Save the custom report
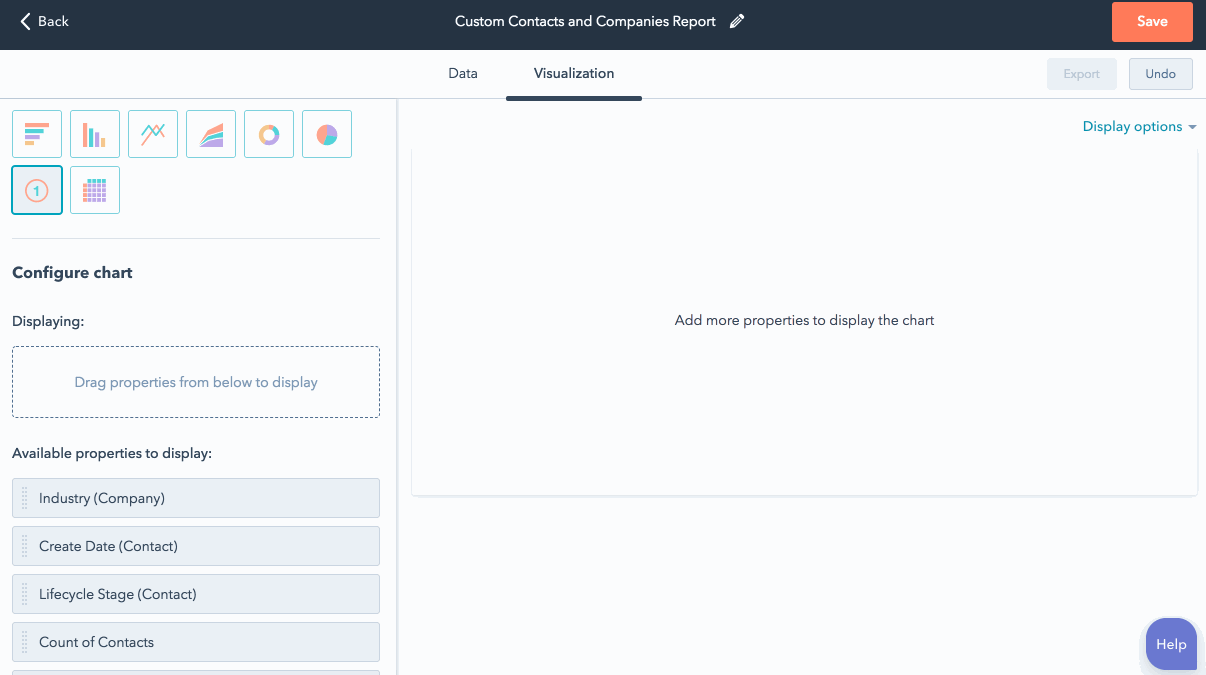The width and height of the screenshot is (1206, 675). pyautogui.click(x=1152, y=22)
